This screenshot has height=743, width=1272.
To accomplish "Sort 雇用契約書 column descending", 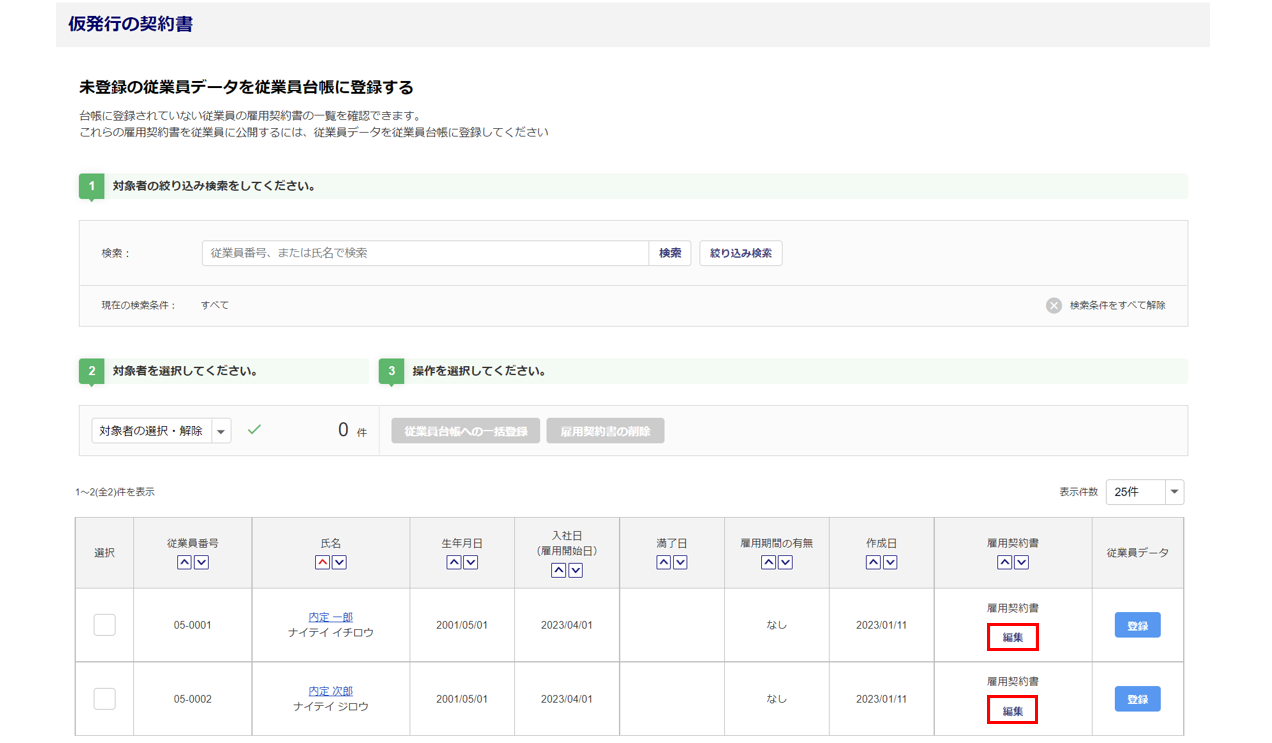I will (x=1021, y=563).
